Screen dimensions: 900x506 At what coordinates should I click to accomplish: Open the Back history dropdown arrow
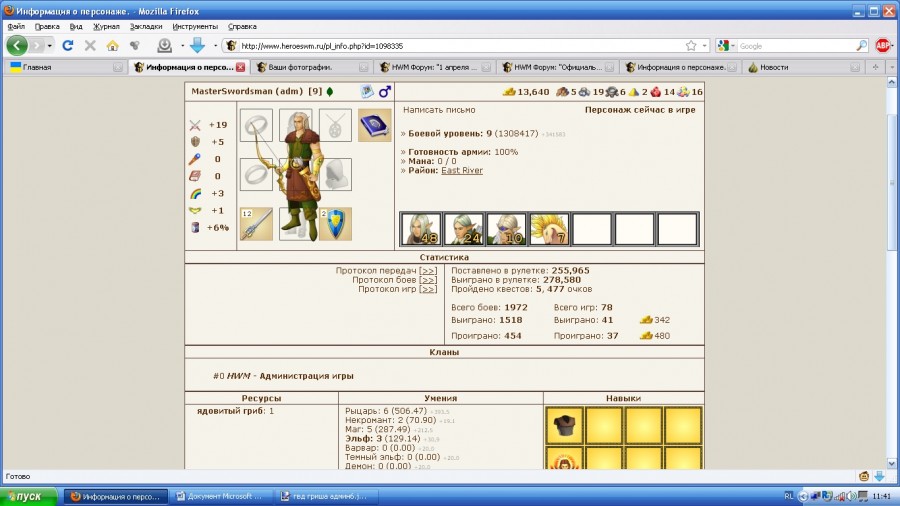click(x=49, y=46)
